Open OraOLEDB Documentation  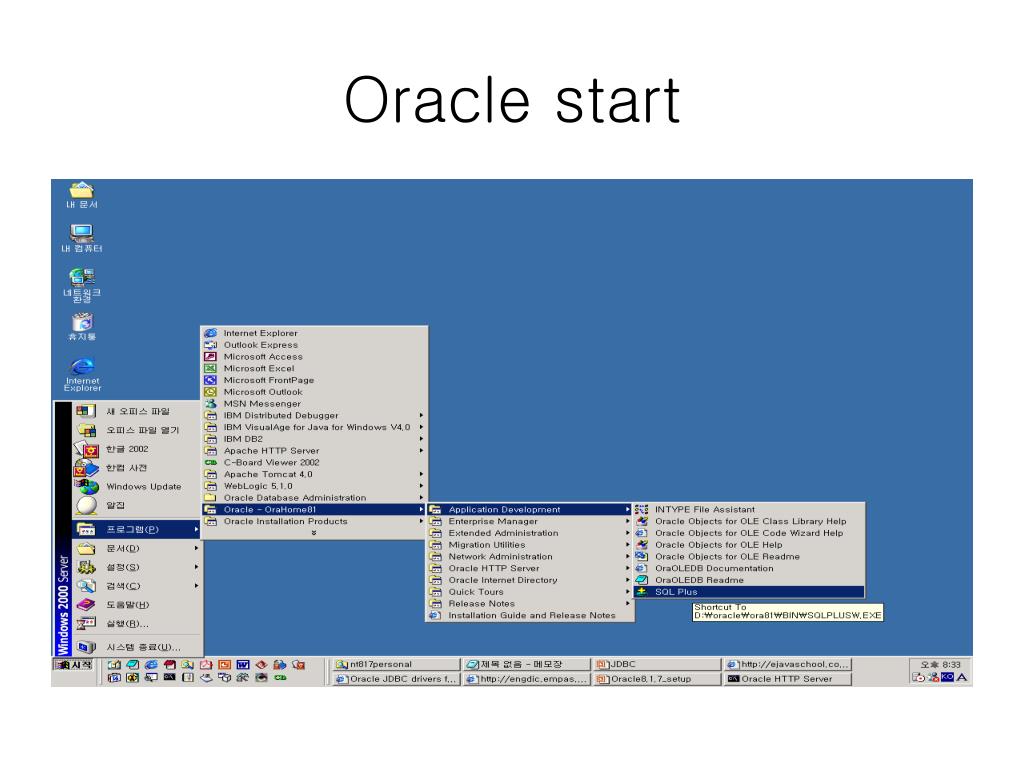(x=749, y=568)
